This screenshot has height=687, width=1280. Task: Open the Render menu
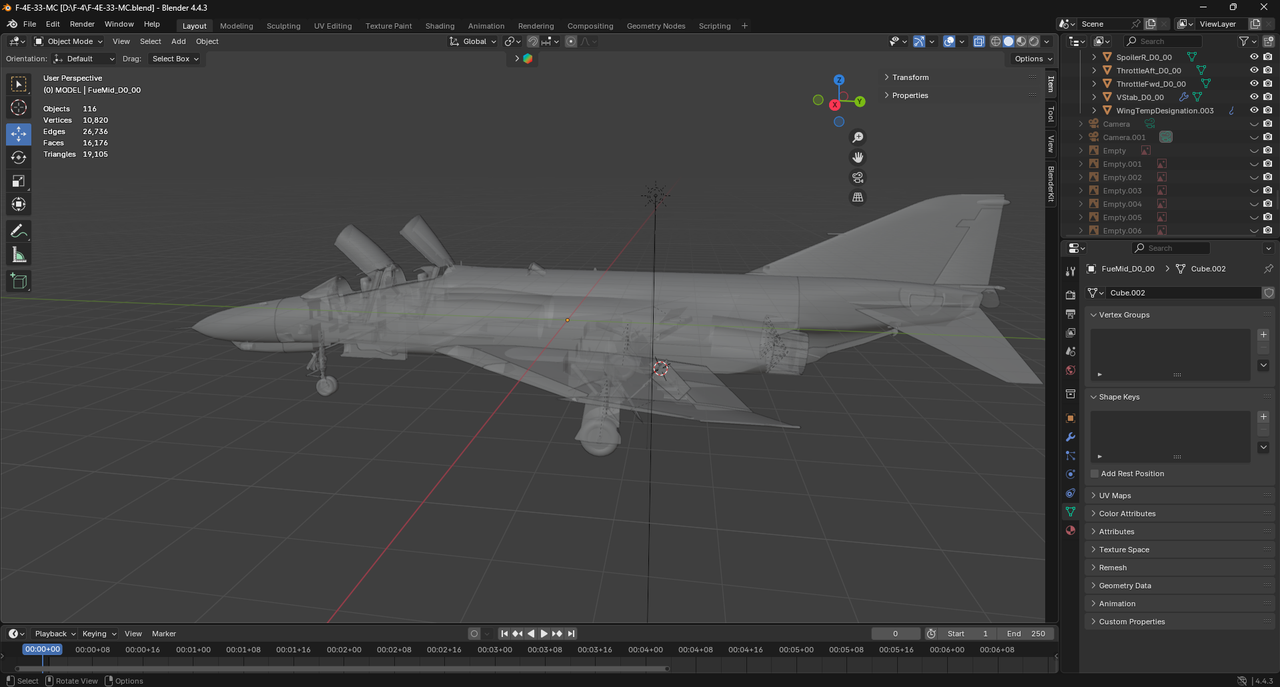[82, 24]
